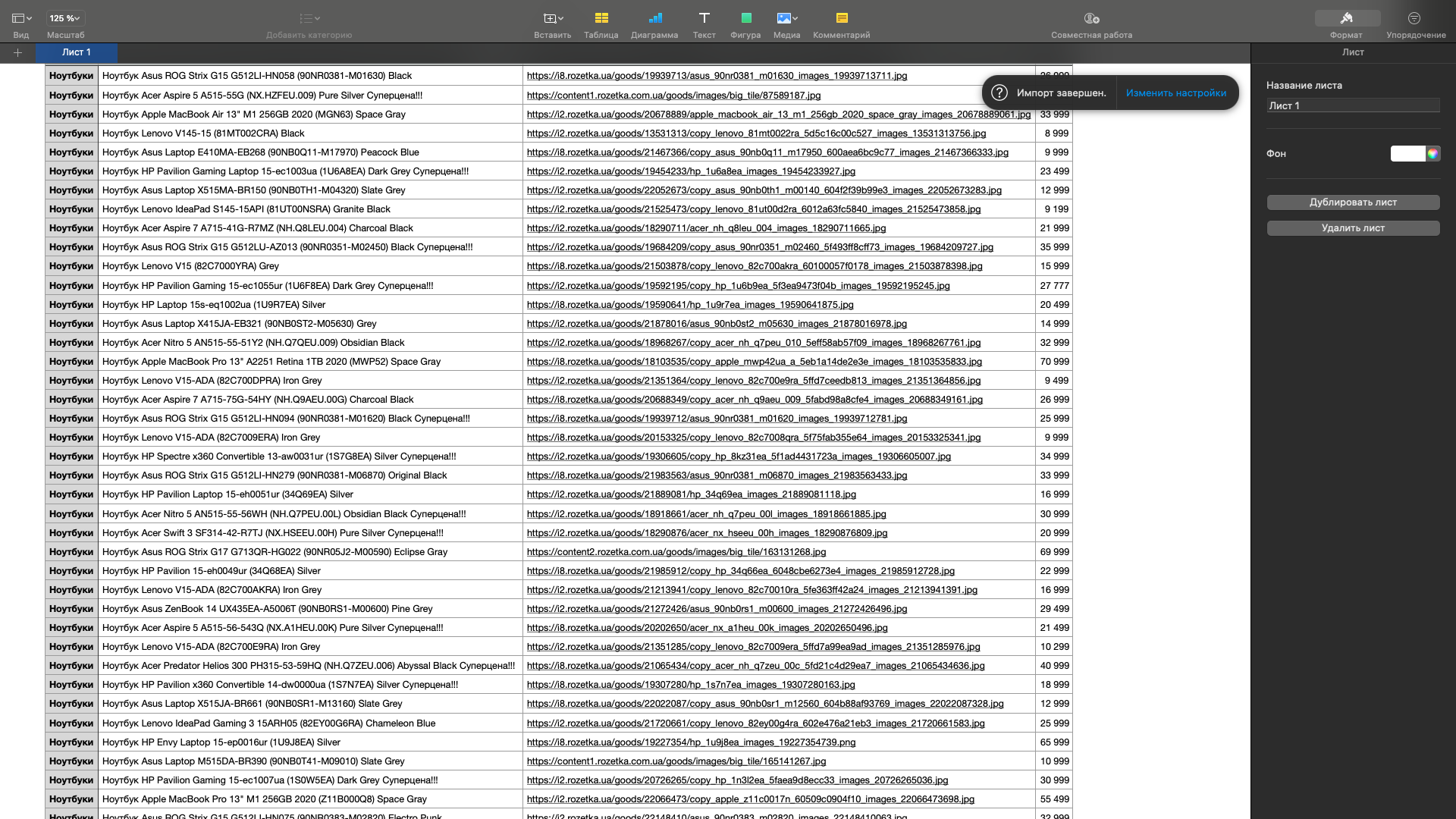
Task: Edit the sheet name field Лист 1
Action: point(1353,105)
